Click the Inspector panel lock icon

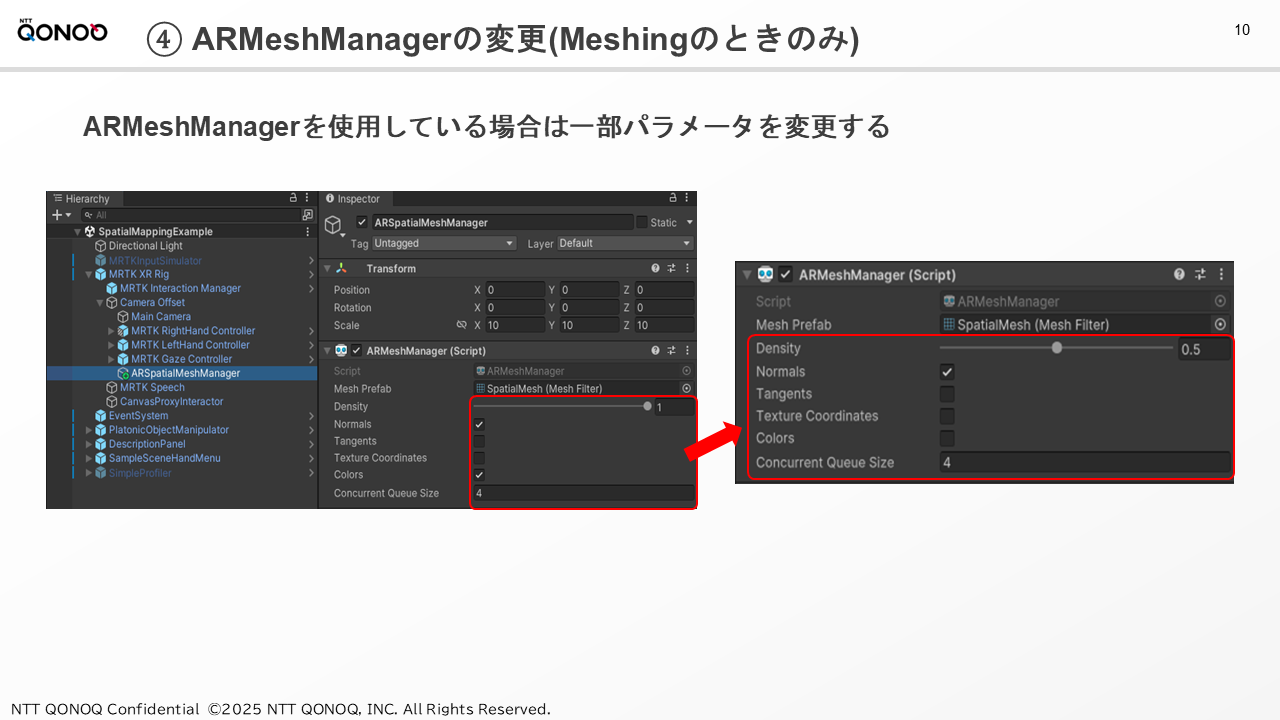pos(673,198)
